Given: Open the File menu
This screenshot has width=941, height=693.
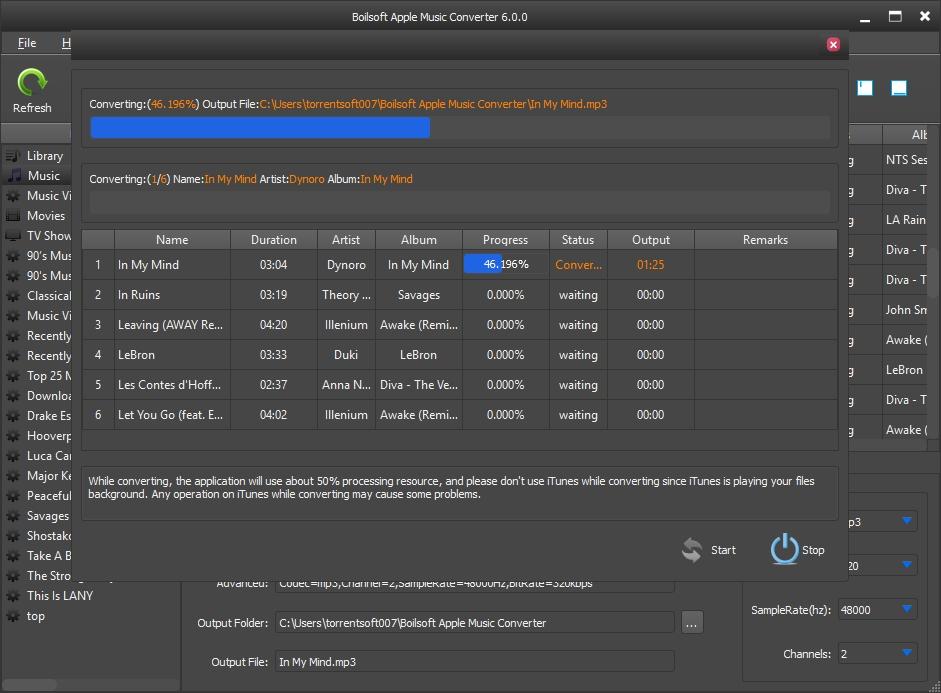Looking at the screenshot, I should [x=27, y=43].
